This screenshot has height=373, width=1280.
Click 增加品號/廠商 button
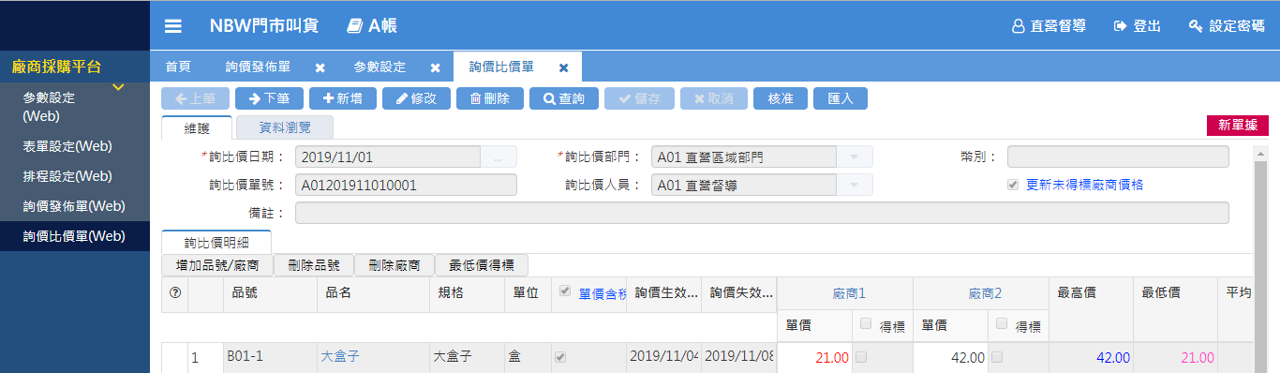pos(217,266)
